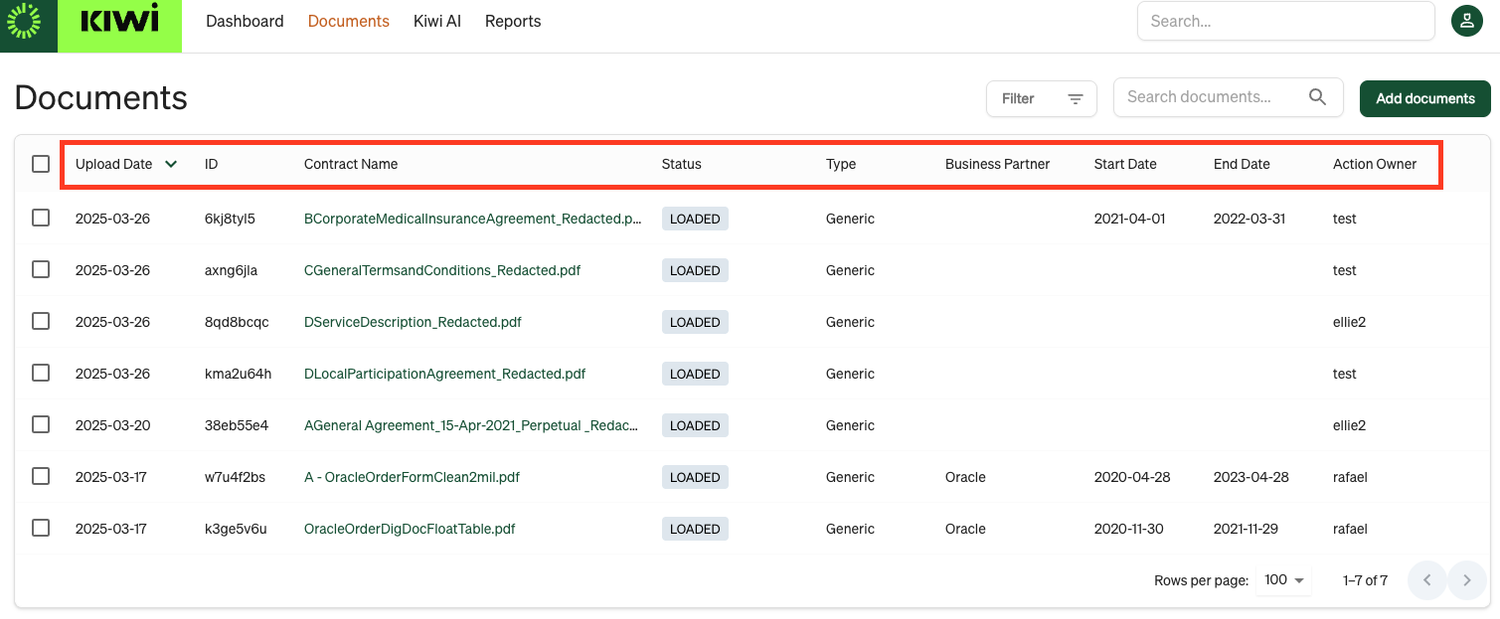1500x619 pixels.
Task: Click Add documents button
Action: (1425, 98)
